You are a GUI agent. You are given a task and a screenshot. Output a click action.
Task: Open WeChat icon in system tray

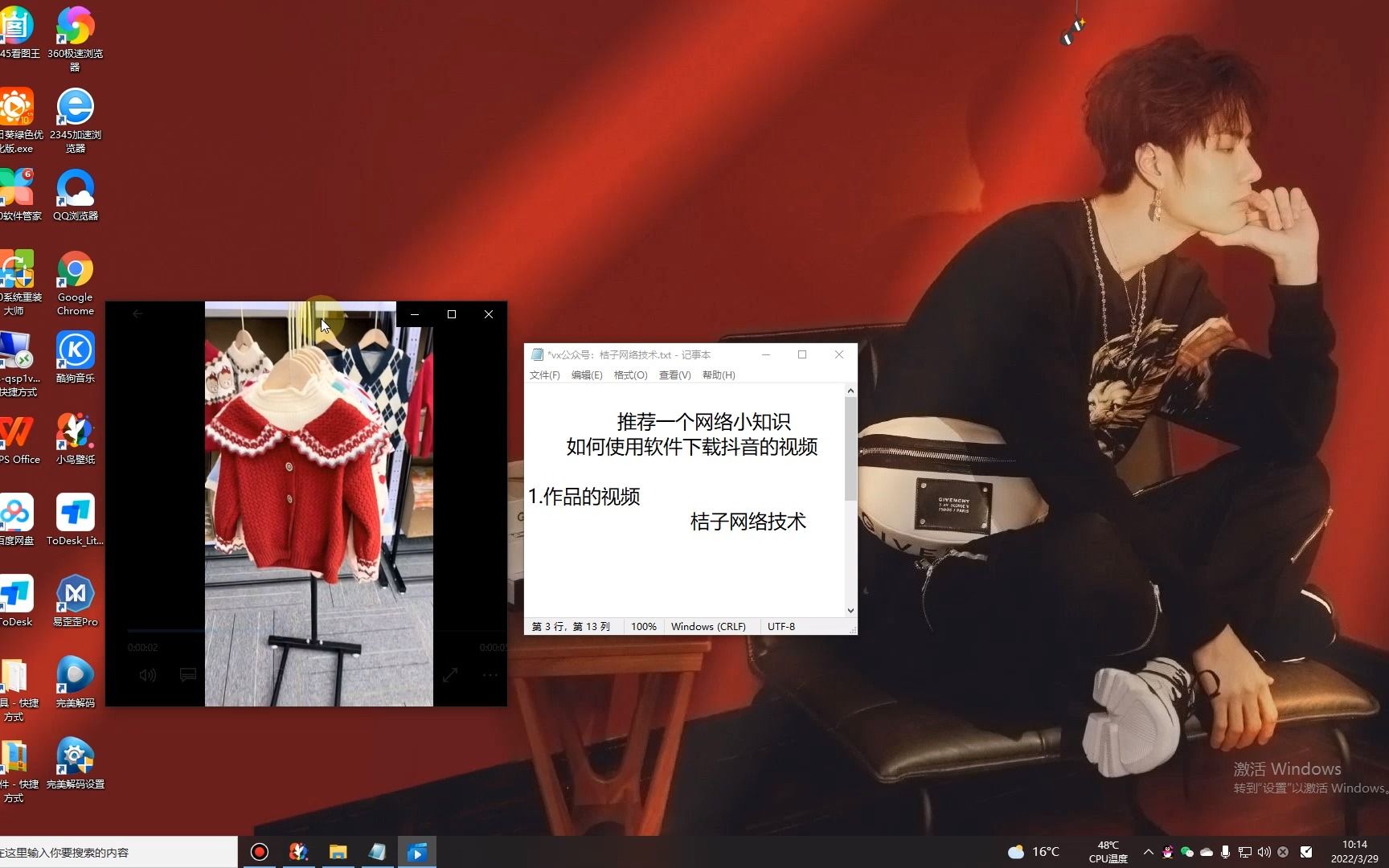coord(1187,852)
